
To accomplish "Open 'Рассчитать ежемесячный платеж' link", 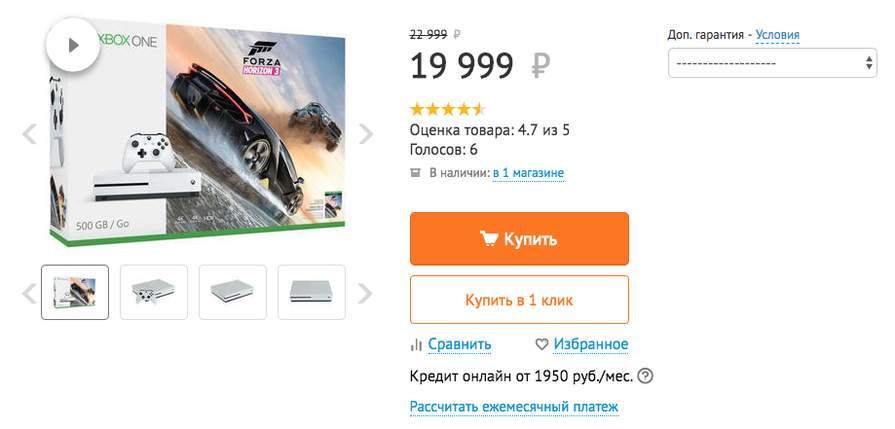I will [514, 407].
